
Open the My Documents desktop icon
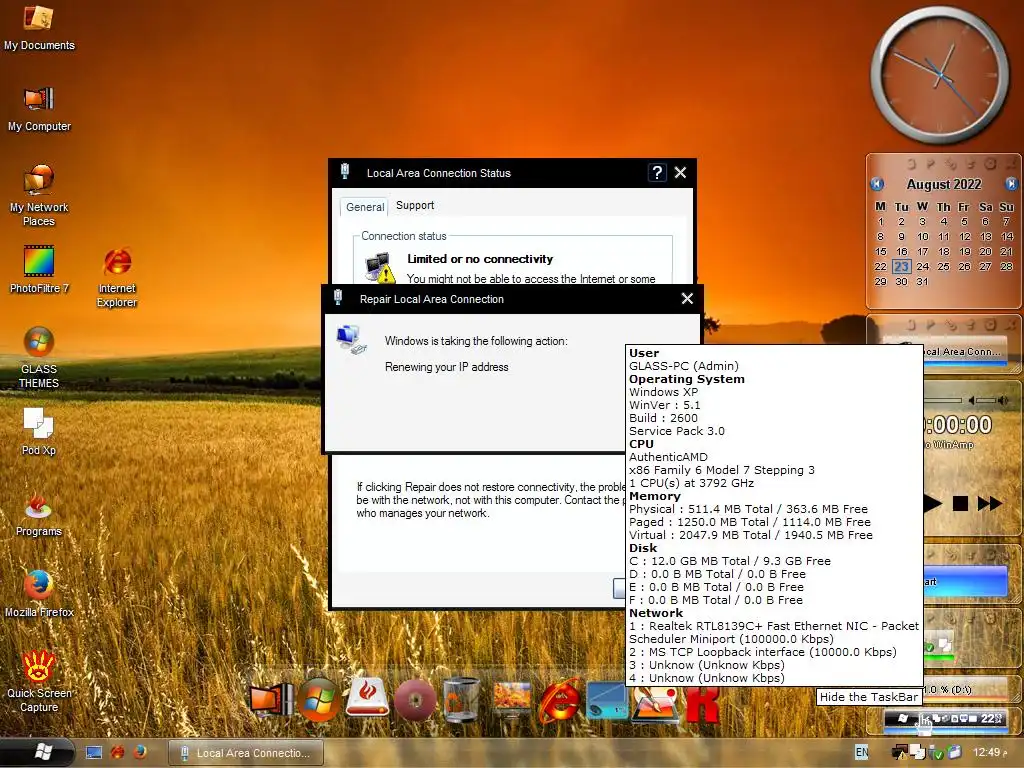point(39,27)
